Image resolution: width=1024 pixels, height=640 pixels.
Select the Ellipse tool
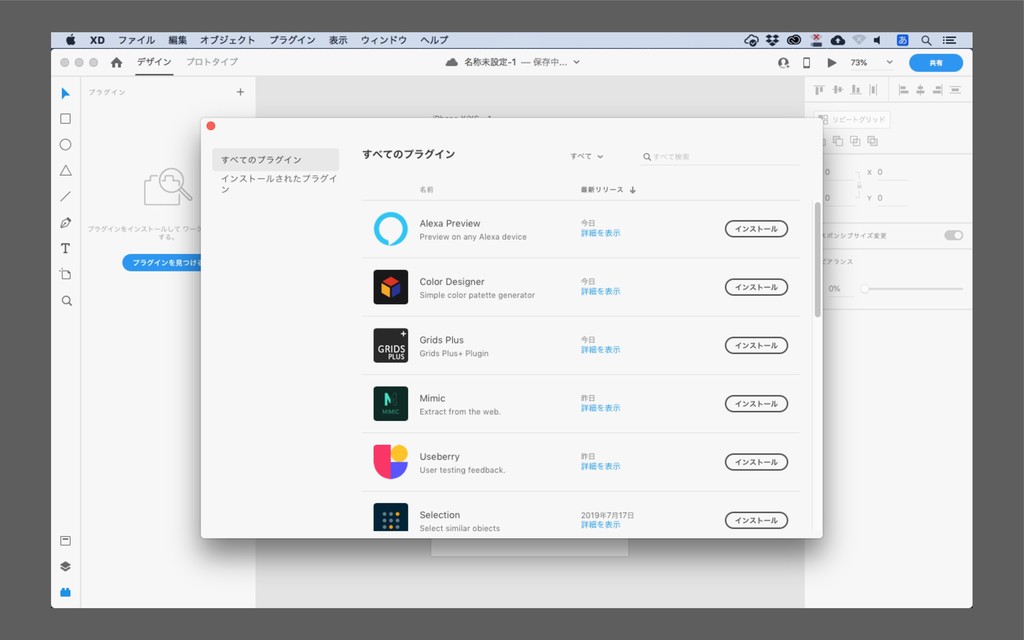point(65,144)
